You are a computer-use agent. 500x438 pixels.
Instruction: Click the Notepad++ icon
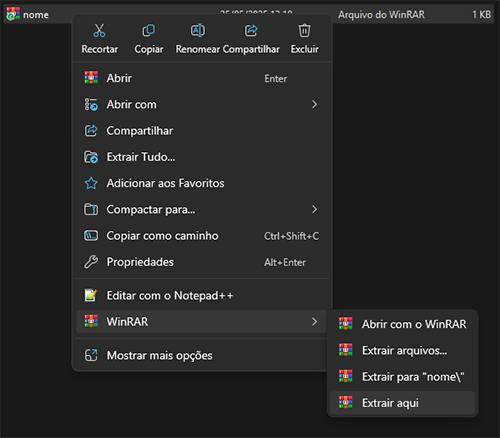(91, 295)
